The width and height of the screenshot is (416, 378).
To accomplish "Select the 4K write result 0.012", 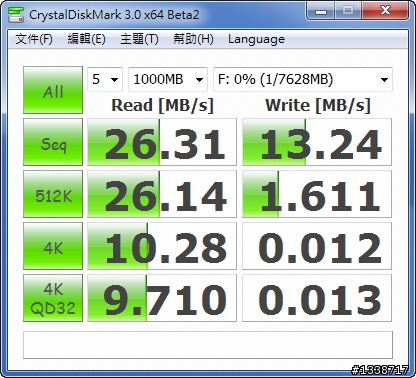I will point(317,246).
